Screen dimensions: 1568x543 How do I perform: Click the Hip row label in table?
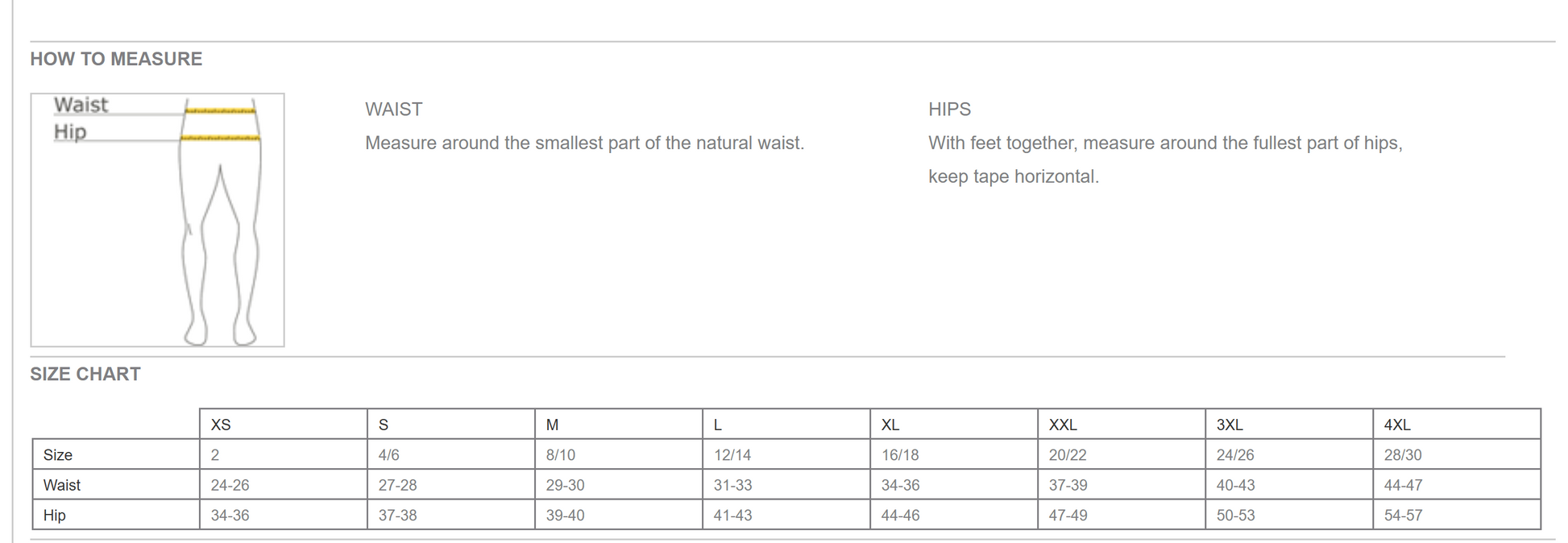coord(116,515)
